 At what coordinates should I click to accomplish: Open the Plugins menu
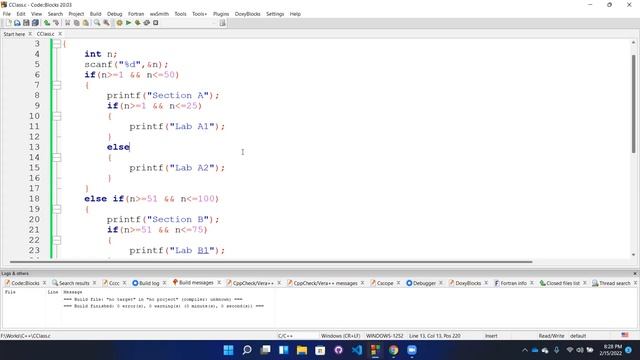(221, 14)
